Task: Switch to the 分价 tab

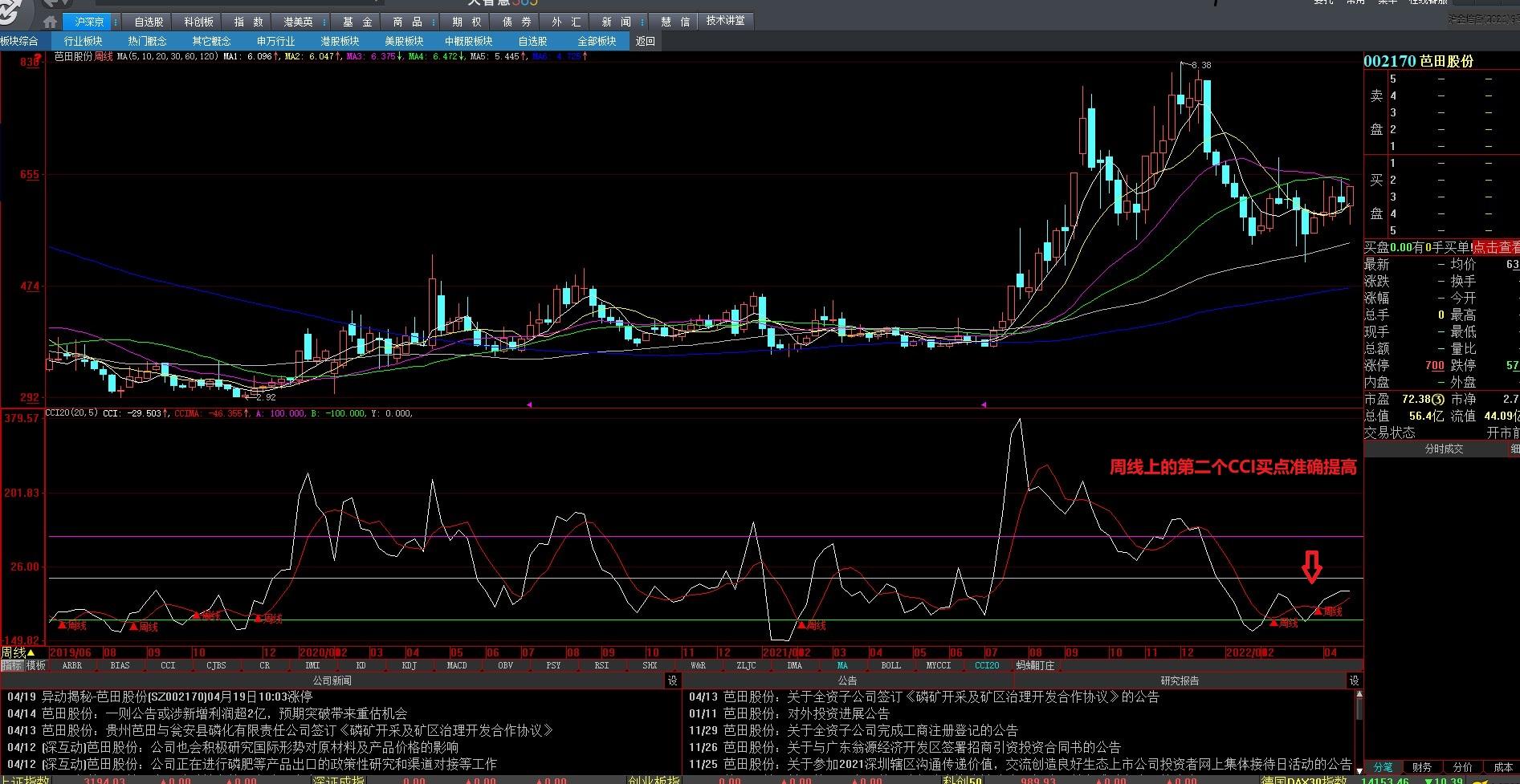Action: click(1462, 767)
